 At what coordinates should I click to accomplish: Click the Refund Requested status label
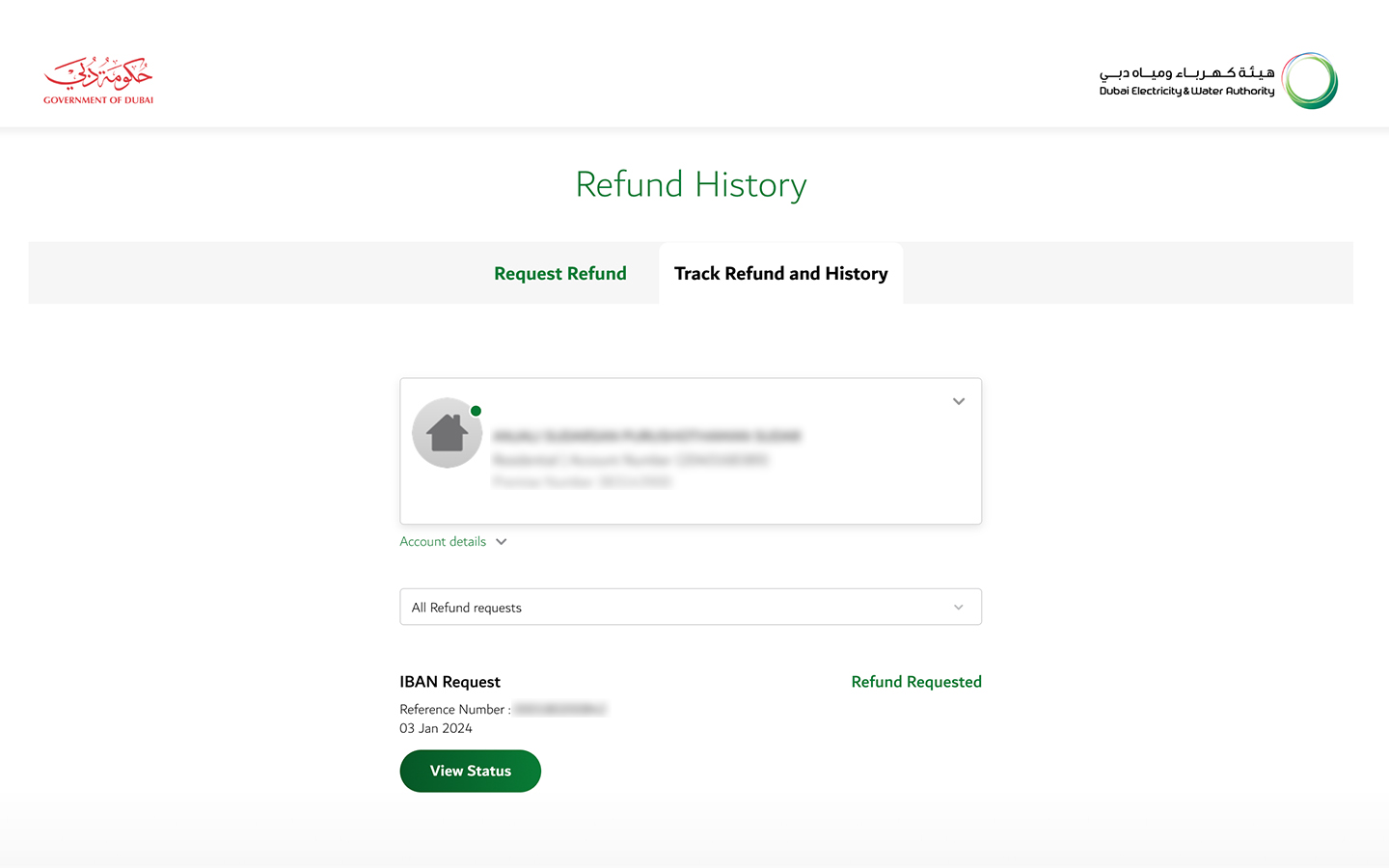[x=915, y=682]
